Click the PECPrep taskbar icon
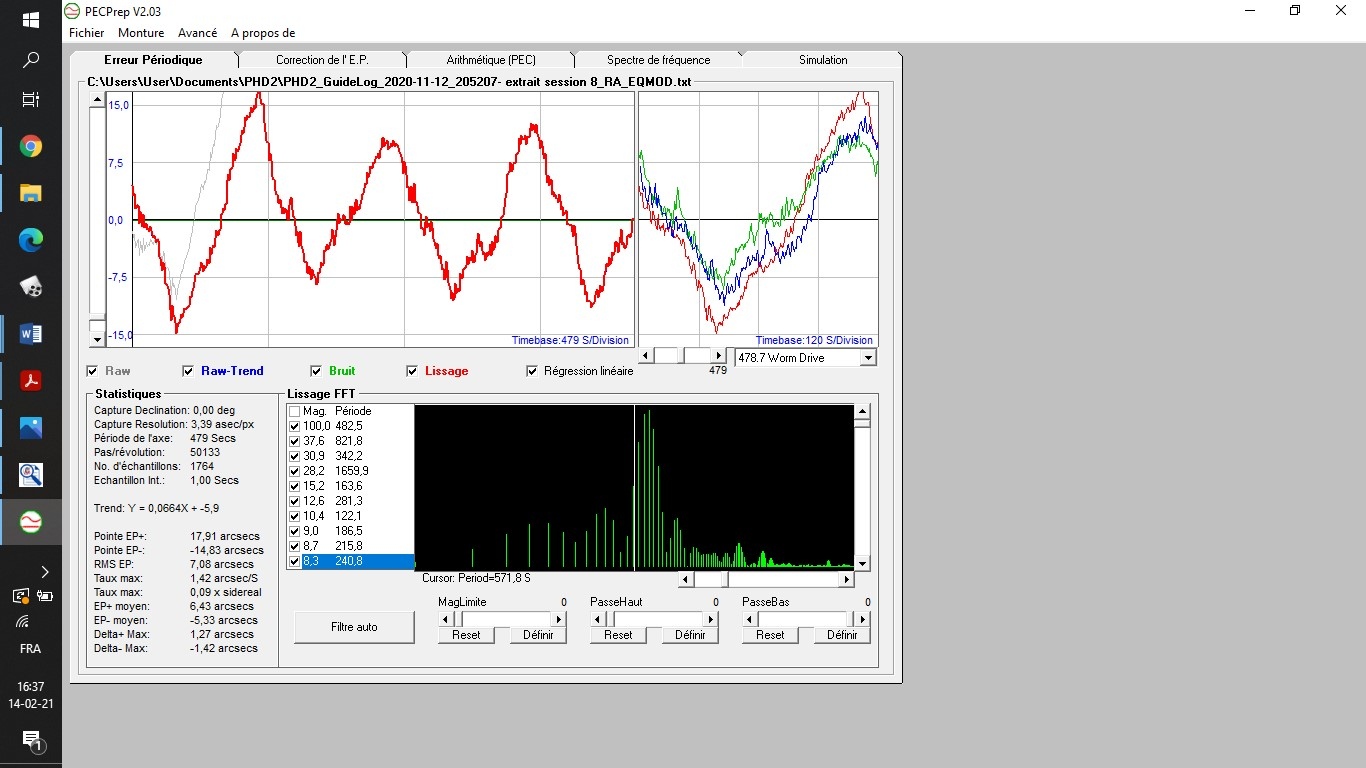Screen dimensions: 1366x768 31,521
